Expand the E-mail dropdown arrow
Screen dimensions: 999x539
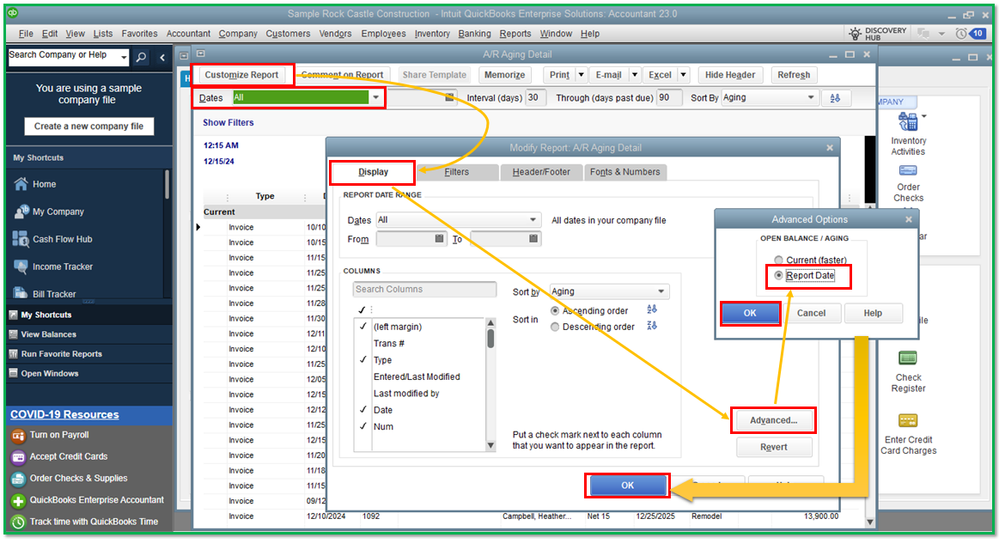(635, 75)
